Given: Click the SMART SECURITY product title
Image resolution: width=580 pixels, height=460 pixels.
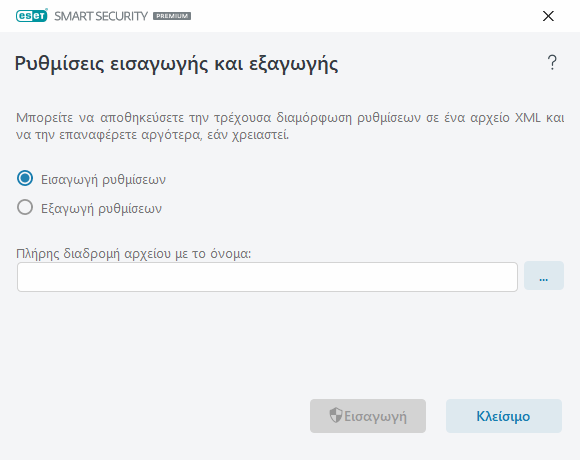Looking at the screenshot, I should (101, 16).
